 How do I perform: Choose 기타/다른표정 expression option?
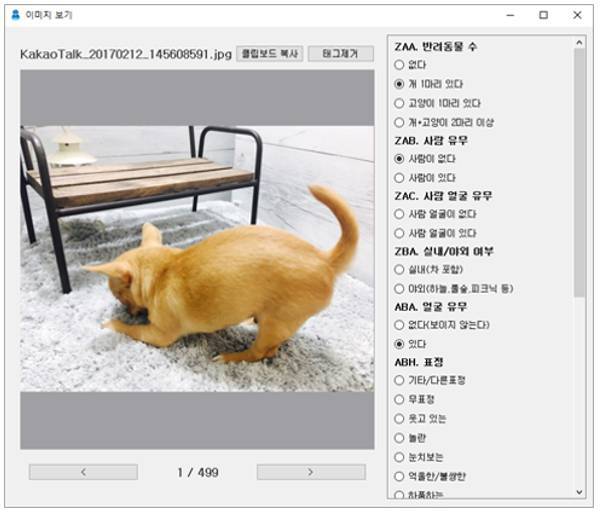tap(430, 380)
